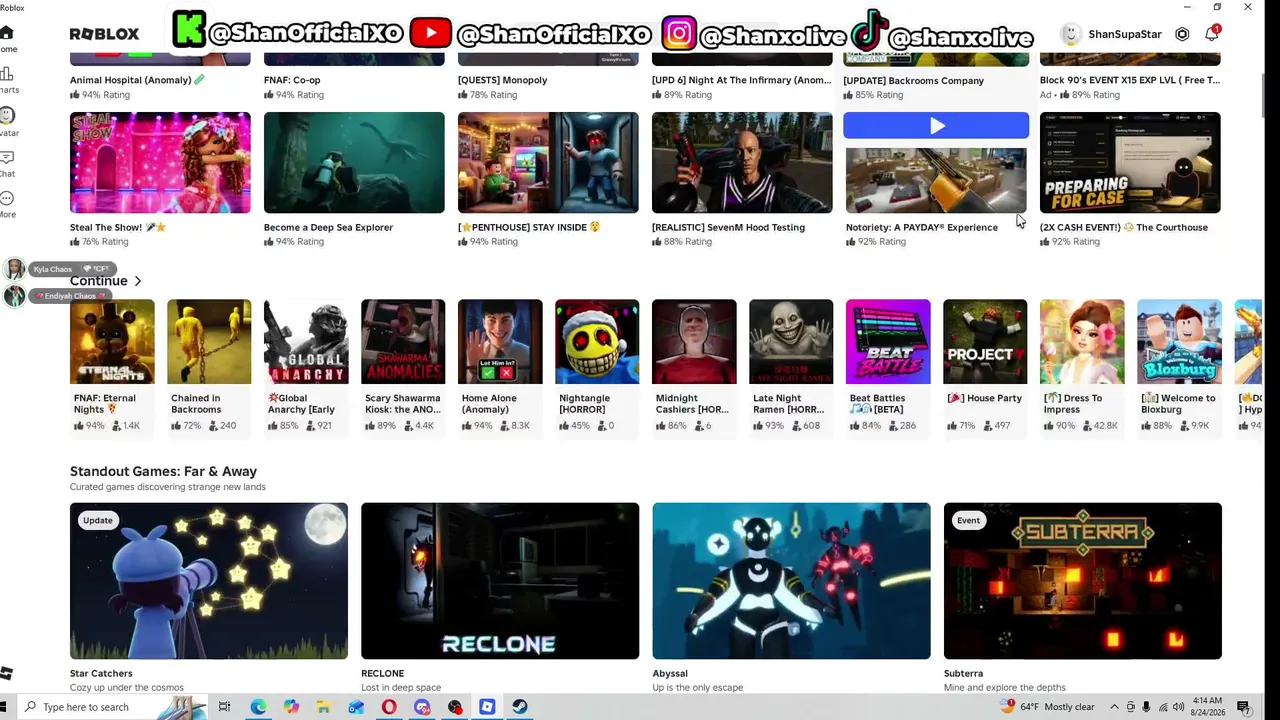Open the Robux icon in header
This screenshot has height=720, width=1280.
click(x=1182, y=34)
